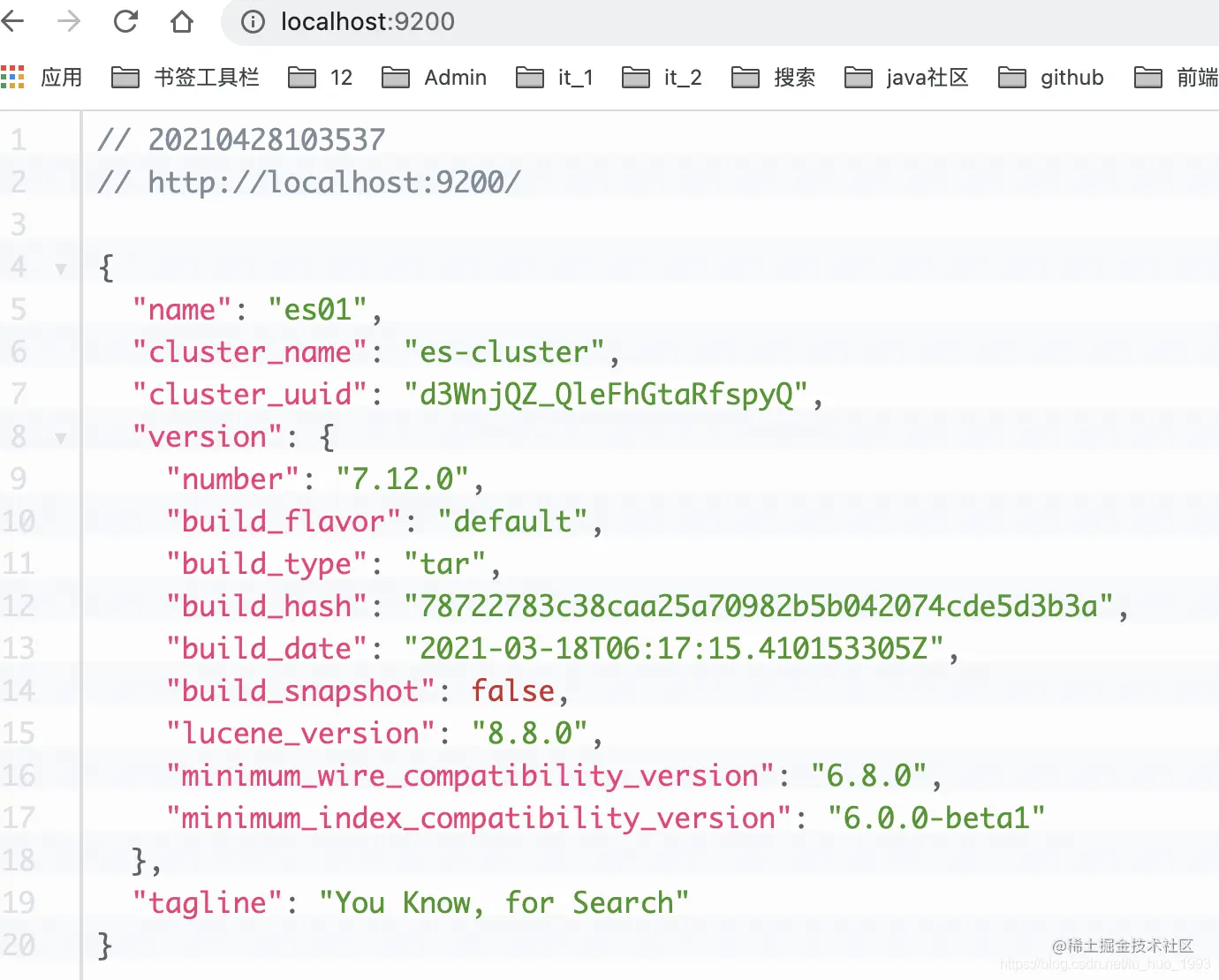Select the "build_hash" key
This screenshot has height=980, width=1219.
point(267,607)
